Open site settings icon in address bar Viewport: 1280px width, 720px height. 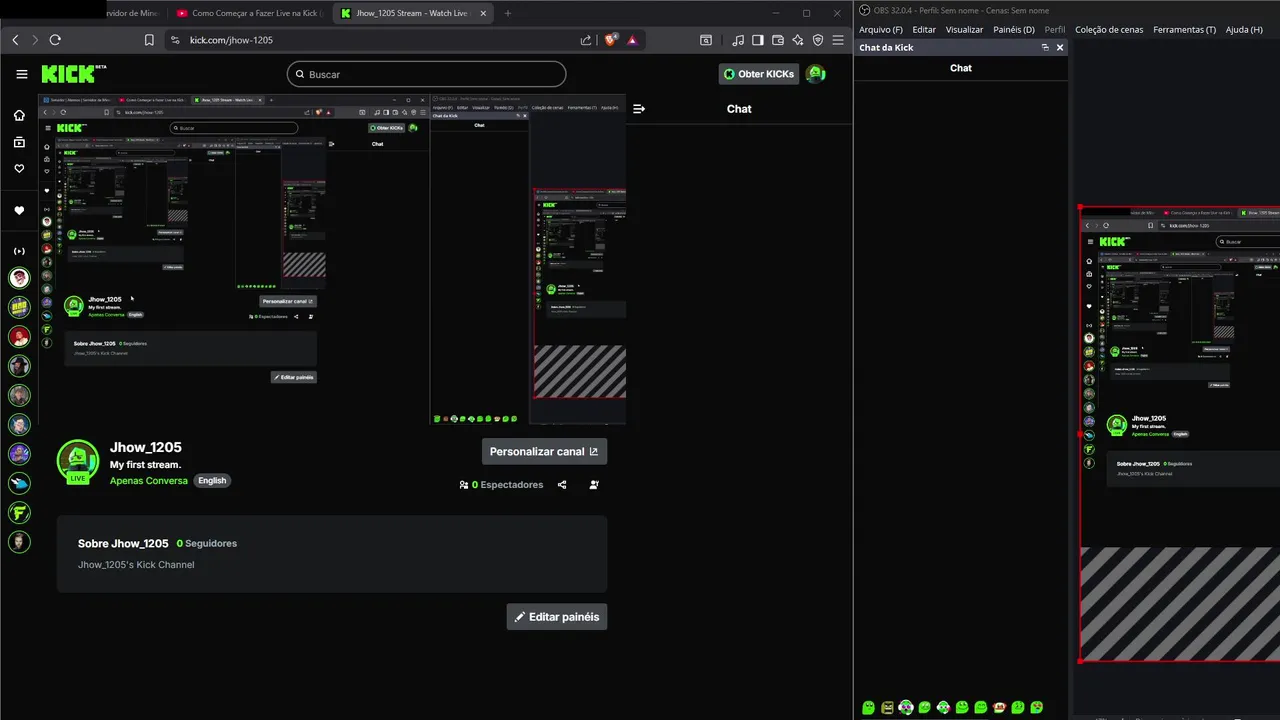[175, 40]
